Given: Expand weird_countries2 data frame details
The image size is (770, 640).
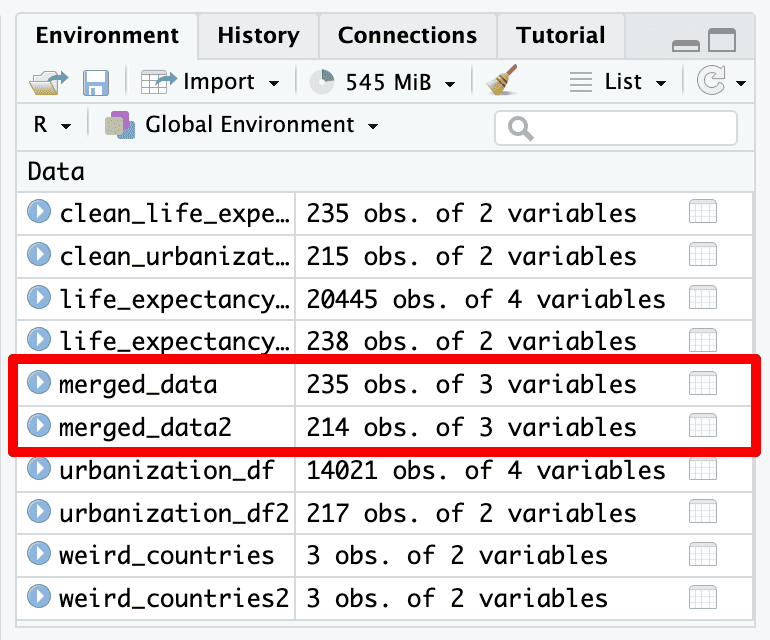Looking at the screenshot, I should (x=39, y=598).
